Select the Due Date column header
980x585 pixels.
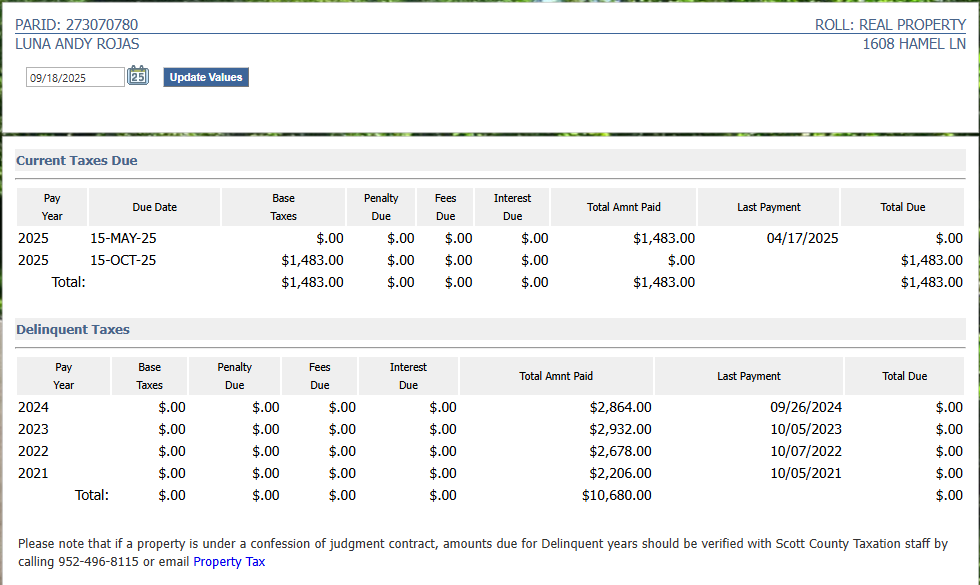pos(154,207)
